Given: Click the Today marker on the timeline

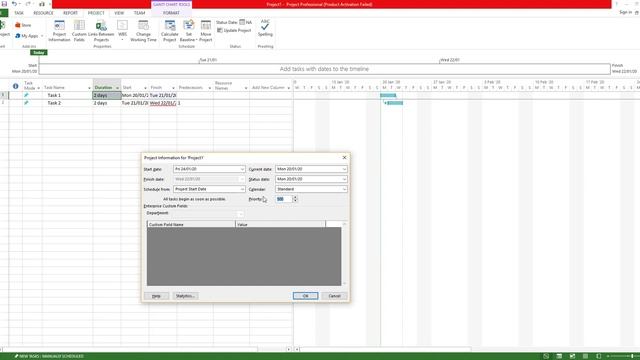Looking at the screenshot, I should click(39, 52).
